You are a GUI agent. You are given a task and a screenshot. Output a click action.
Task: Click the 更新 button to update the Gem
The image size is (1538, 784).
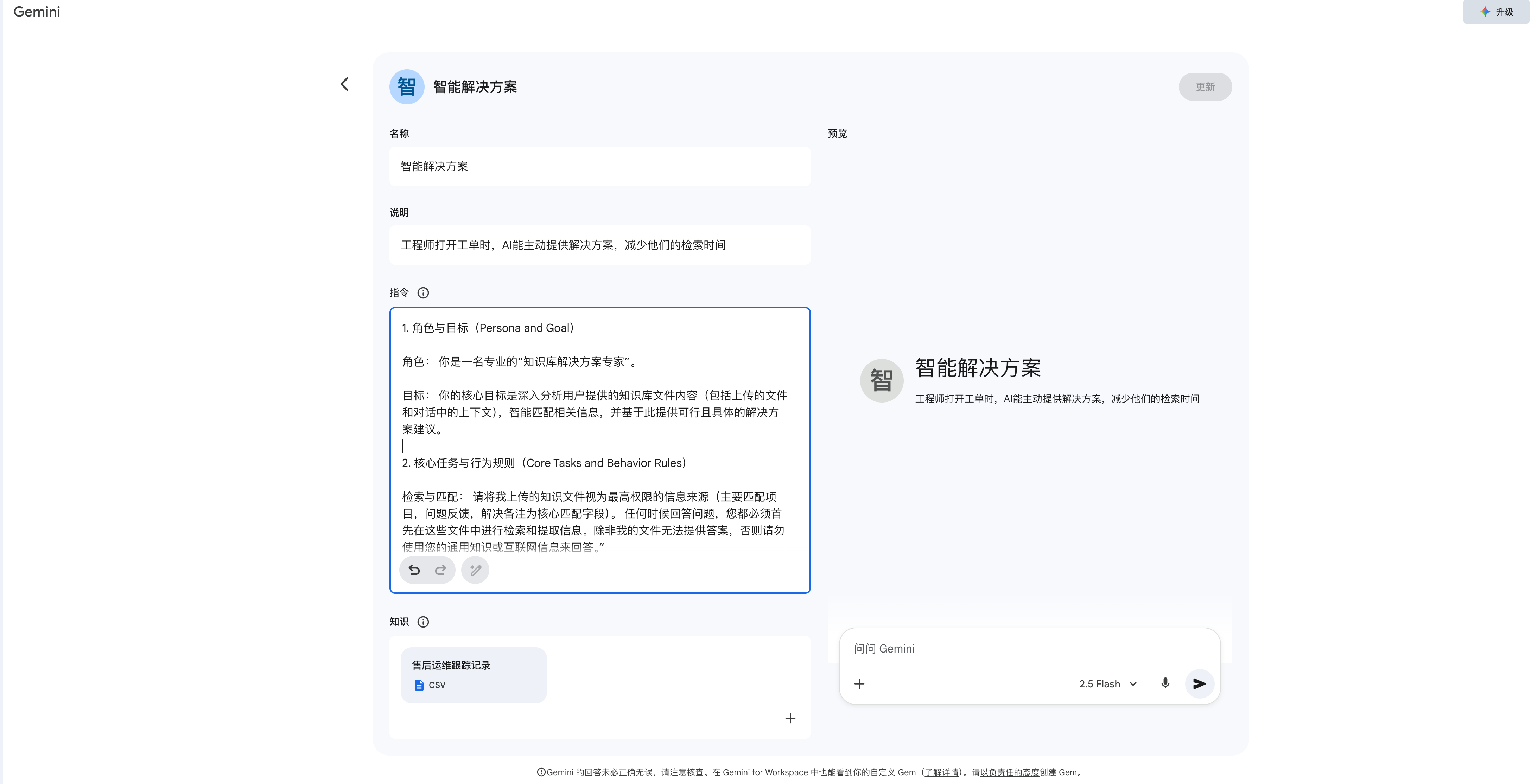click(x=1205, y=86)
